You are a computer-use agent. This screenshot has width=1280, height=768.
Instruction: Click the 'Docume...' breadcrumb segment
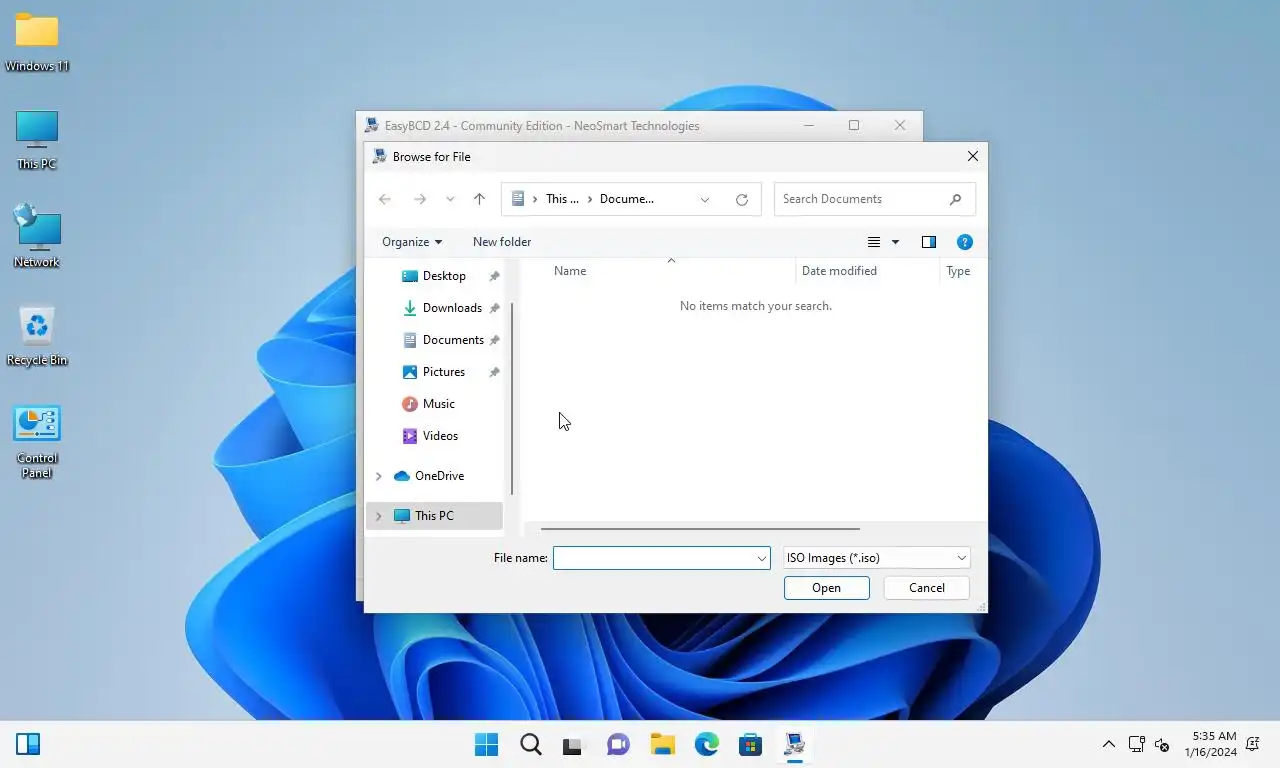coord(627,199)
